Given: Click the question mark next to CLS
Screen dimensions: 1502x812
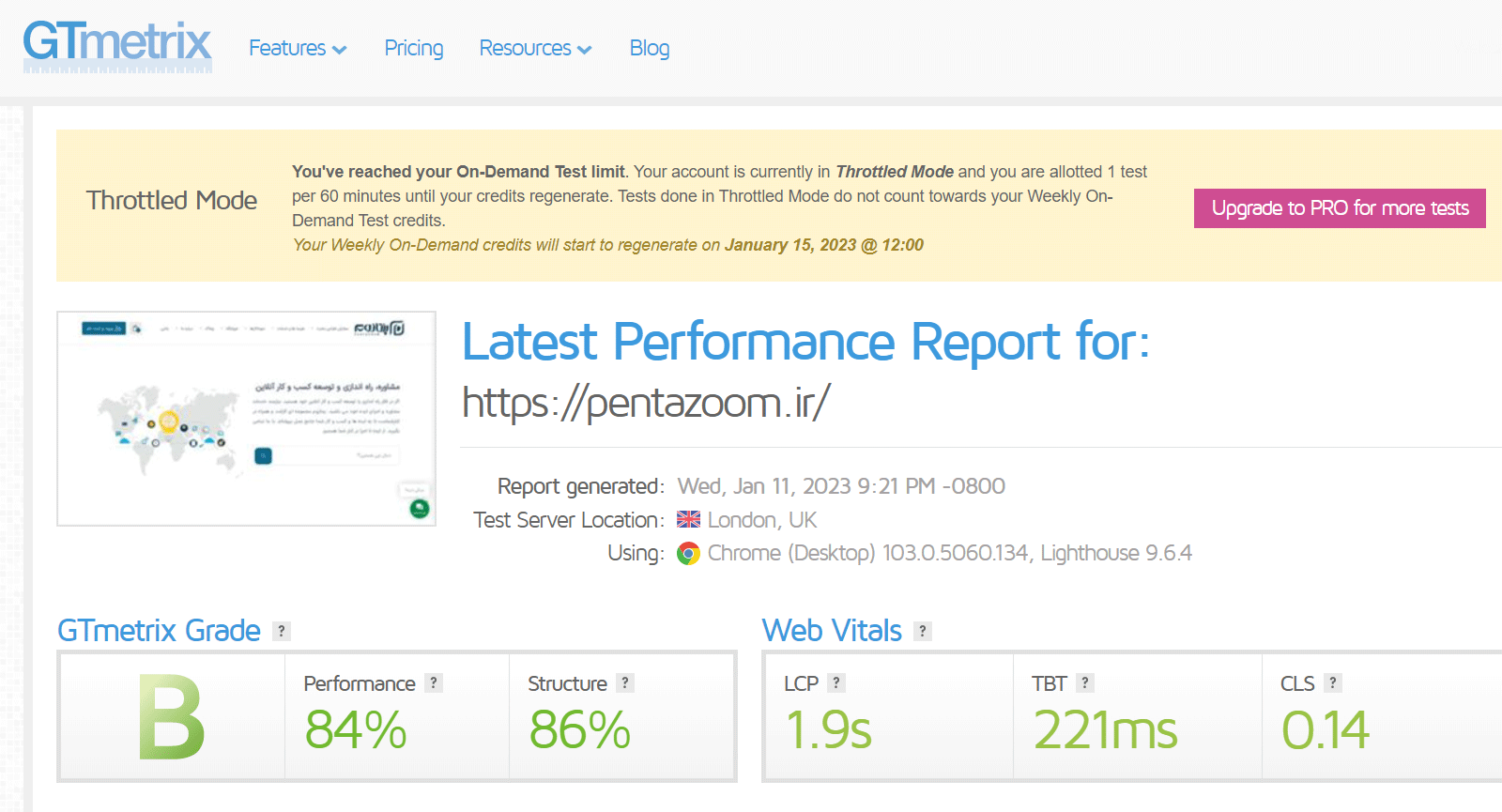Looking at the screenshot, I should pos(1332,683).
